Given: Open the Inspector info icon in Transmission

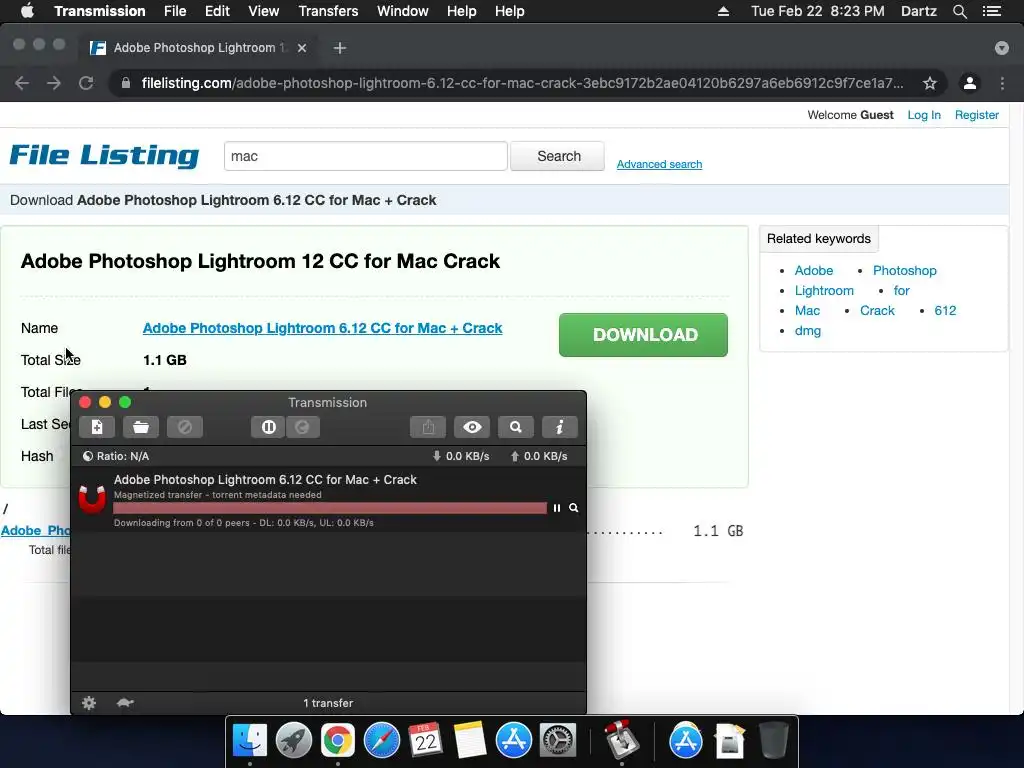Looking at the screenshot, I should pos(560,427).
